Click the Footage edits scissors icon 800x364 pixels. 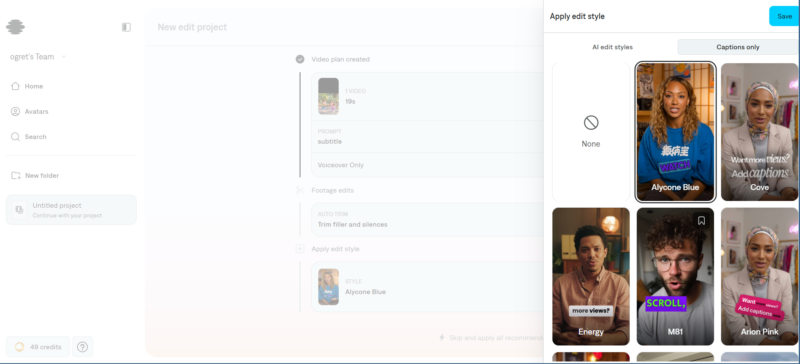pos(300,190)
